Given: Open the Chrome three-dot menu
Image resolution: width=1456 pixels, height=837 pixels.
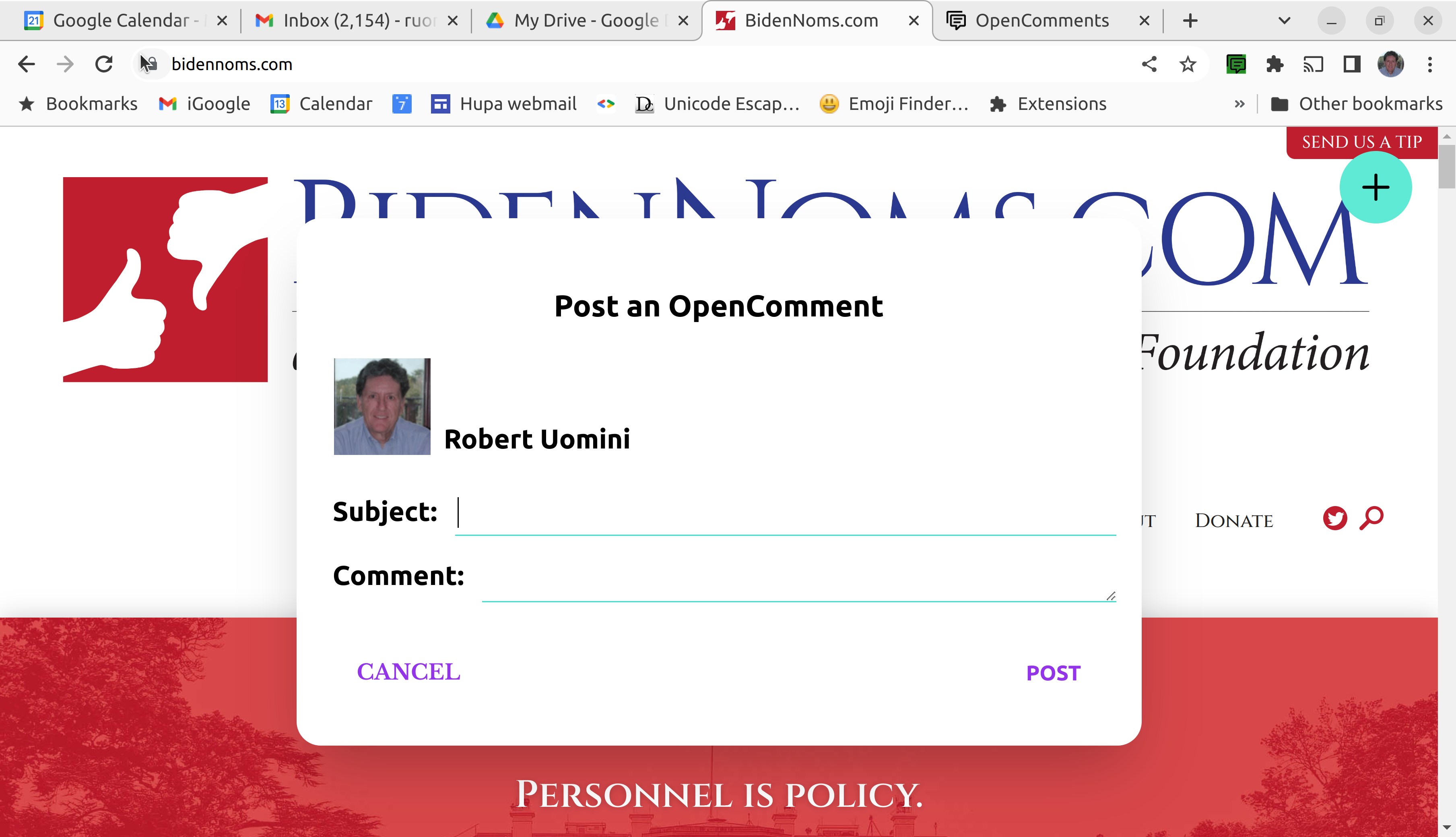Looking at the screenshot, I should point(1430,64).
